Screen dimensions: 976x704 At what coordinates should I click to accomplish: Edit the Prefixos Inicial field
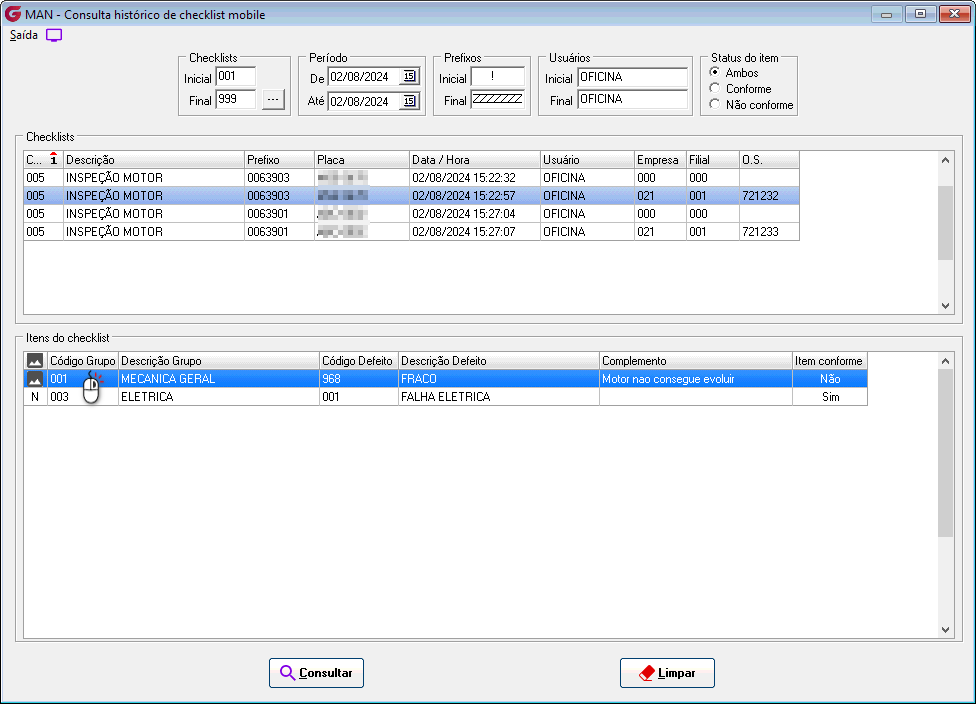click(497, 77)
